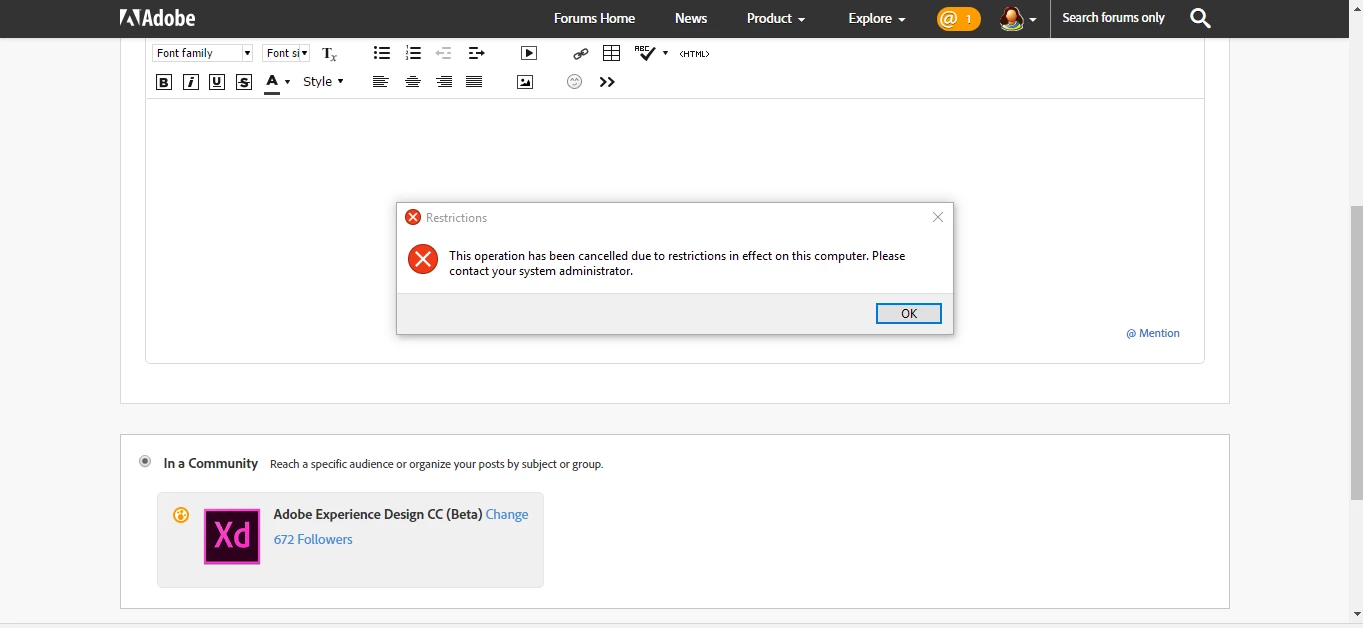Decrease indent (outdent) icon
Viewport: 1363px width, 628px height.
(444, 53)
